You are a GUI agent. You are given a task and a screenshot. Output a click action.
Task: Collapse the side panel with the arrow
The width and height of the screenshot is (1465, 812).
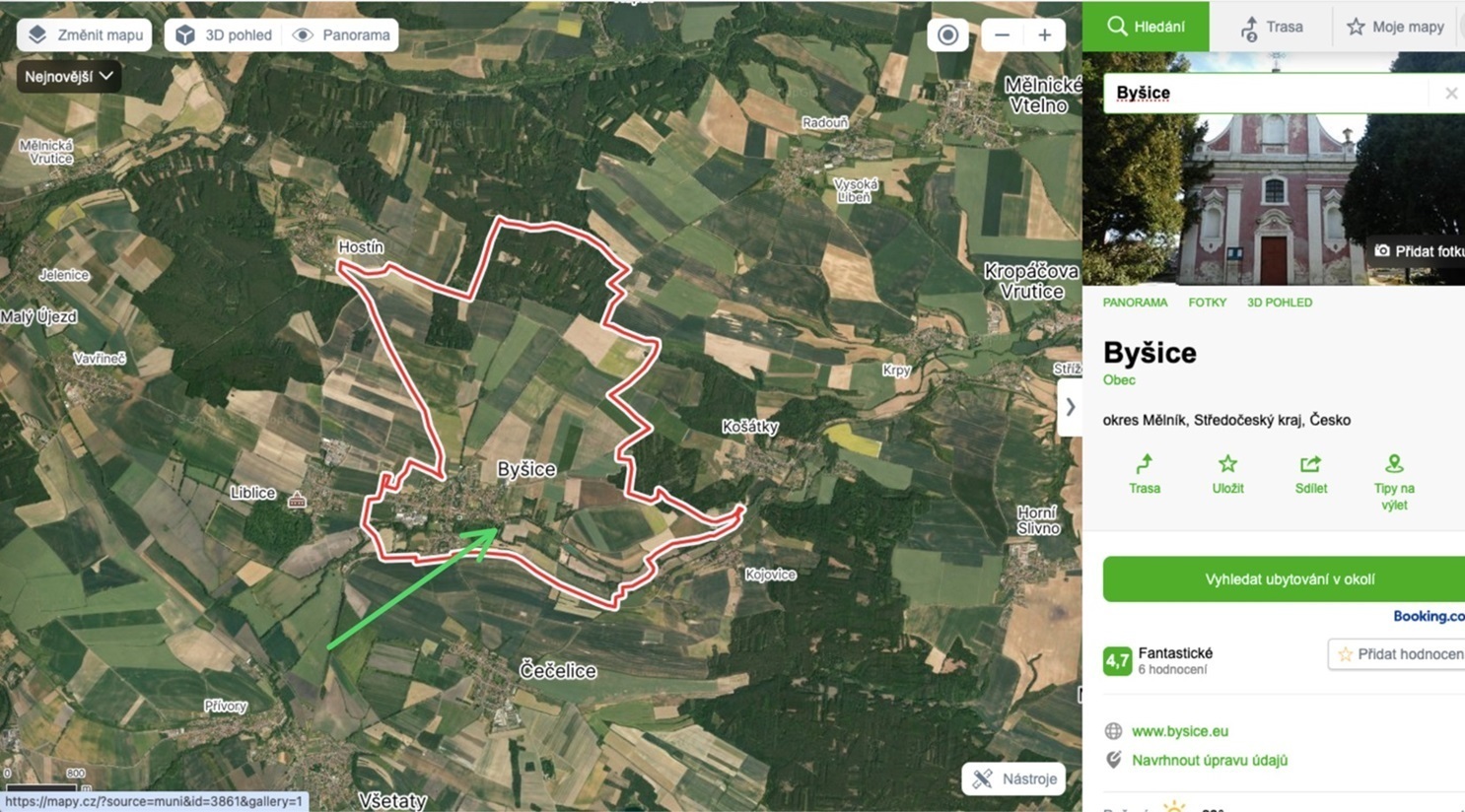click(1070, 406)
